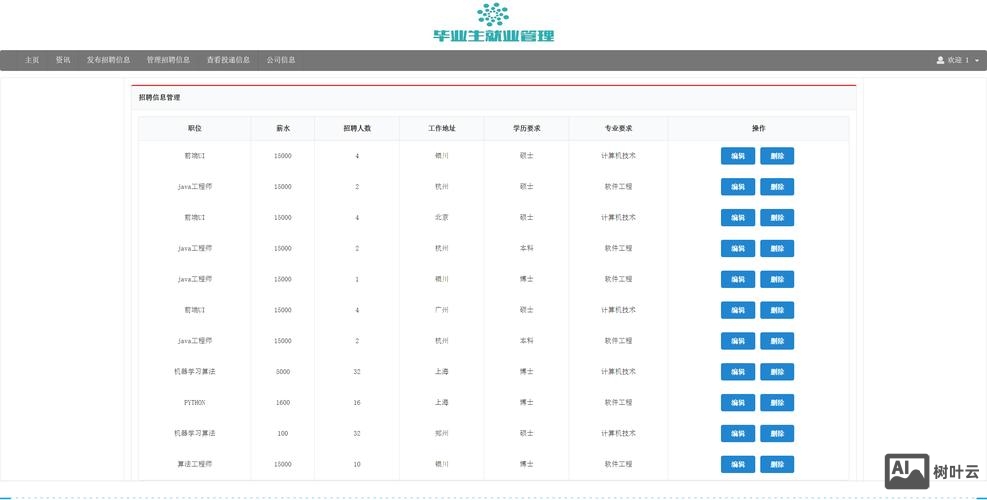Click 硕士 in the 北京 row

[526, 217]
